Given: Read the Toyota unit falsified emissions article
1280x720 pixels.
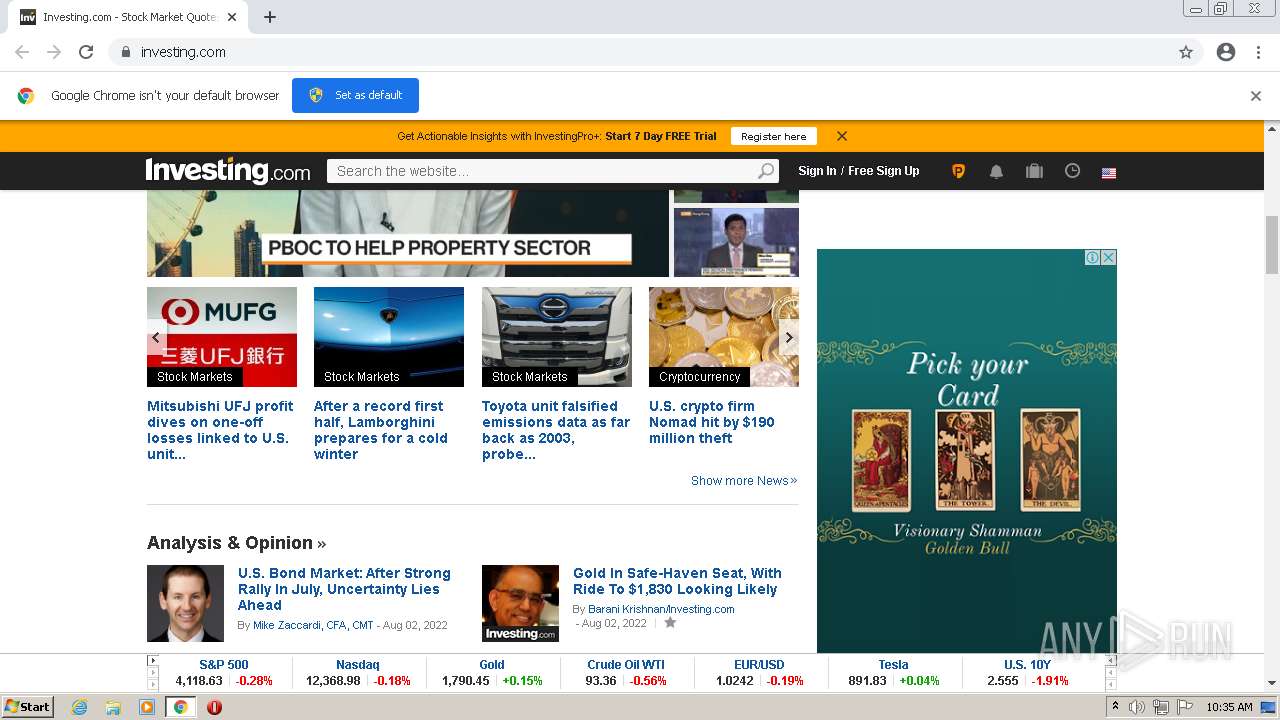Looking at the screenshot, I should tap(556, 430).
